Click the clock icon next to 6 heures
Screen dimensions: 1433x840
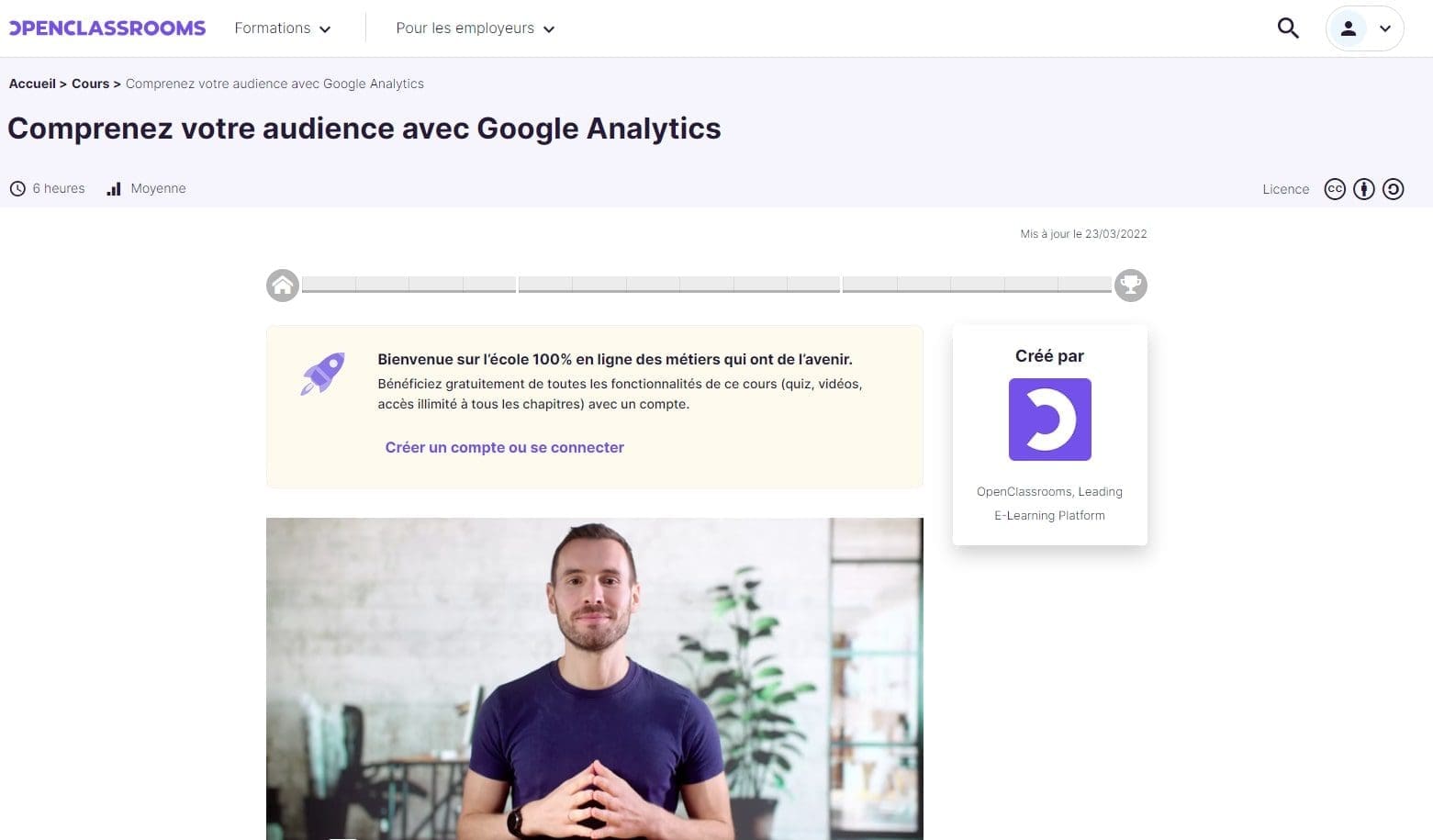pos(17,189)
